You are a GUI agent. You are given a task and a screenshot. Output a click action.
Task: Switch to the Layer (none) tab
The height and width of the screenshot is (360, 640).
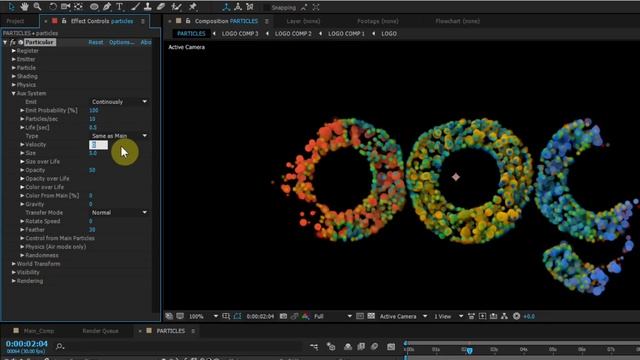pyautogui.click(x=303, y=21)
